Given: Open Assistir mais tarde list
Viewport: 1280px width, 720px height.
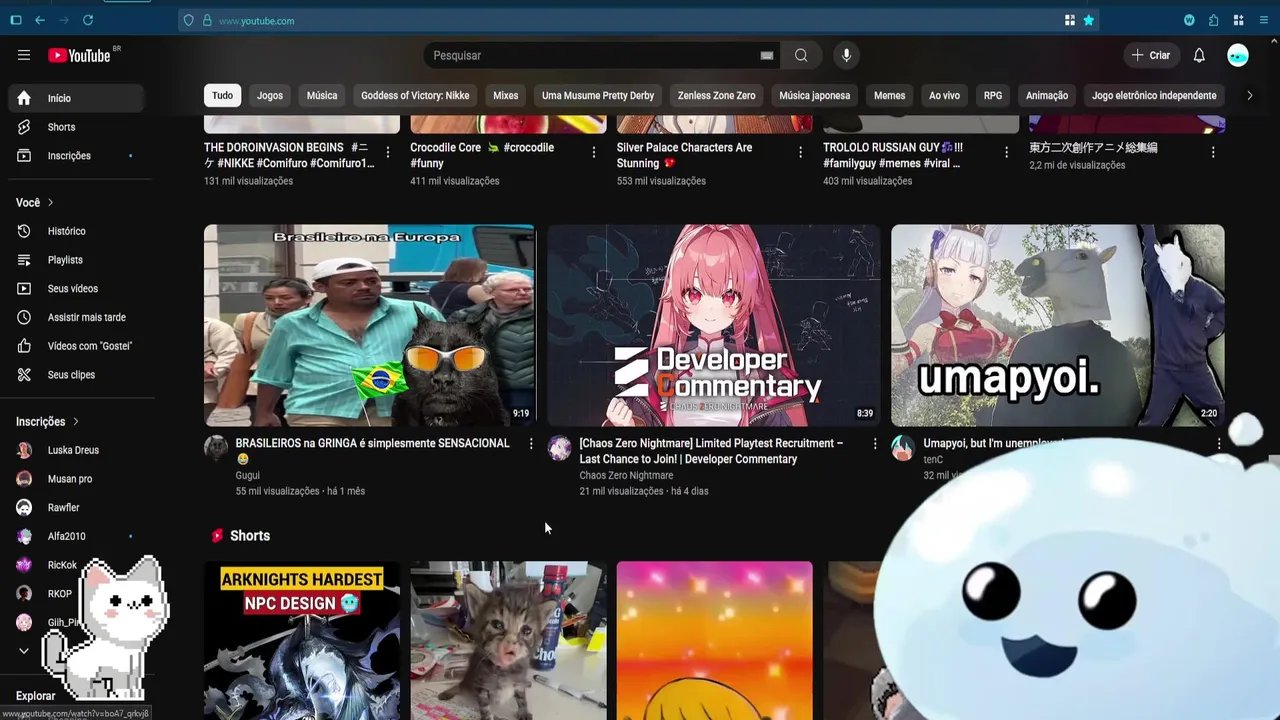Looking at the screenshot, I should 76,318.
